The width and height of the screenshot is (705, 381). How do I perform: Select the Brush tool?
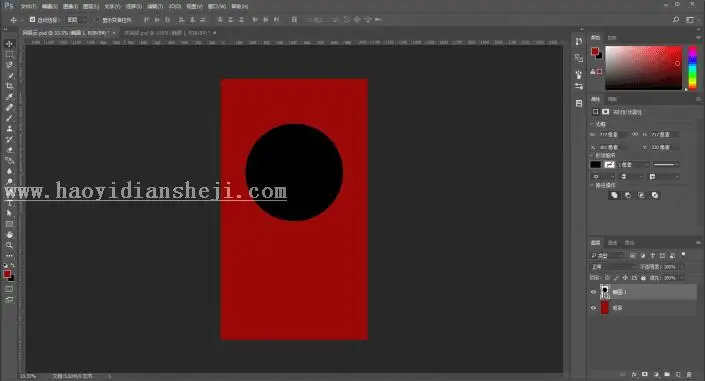click(9, 118)
